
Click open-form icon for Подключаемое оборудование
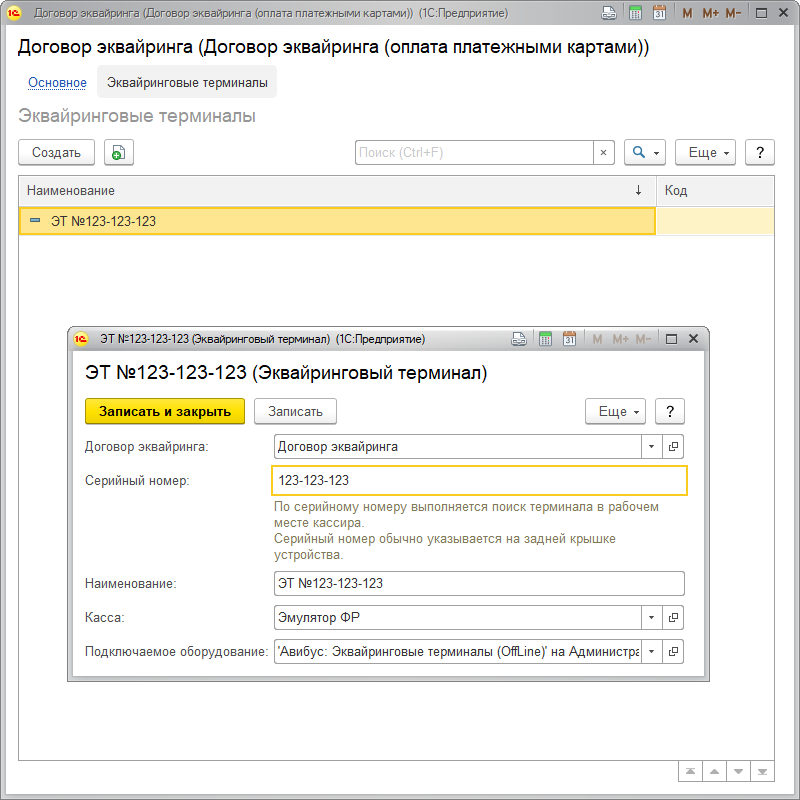(x=674, y=651)
